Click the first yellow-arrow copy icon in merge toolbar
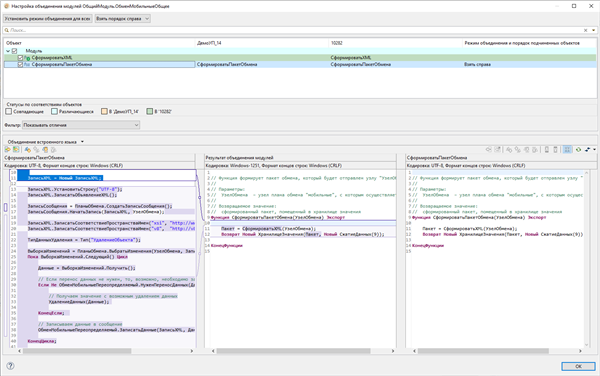Screen dimensions: 600x376 coord(8,150)
